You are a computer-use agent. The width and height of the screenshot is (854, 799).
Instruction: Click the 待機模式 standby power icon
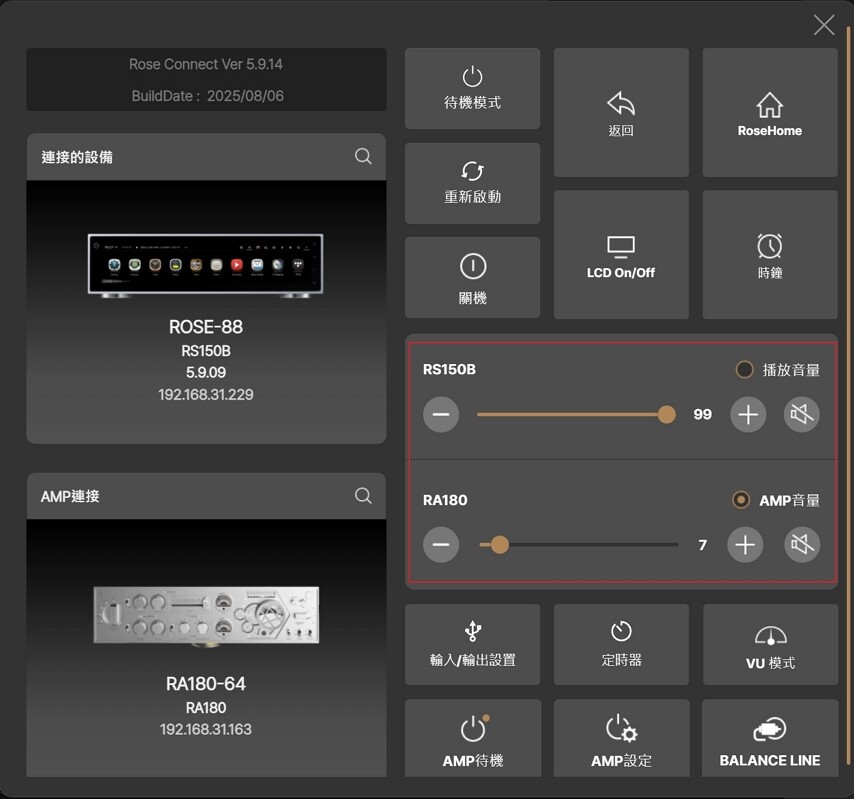pyautogui.click(x=472, y=77)
